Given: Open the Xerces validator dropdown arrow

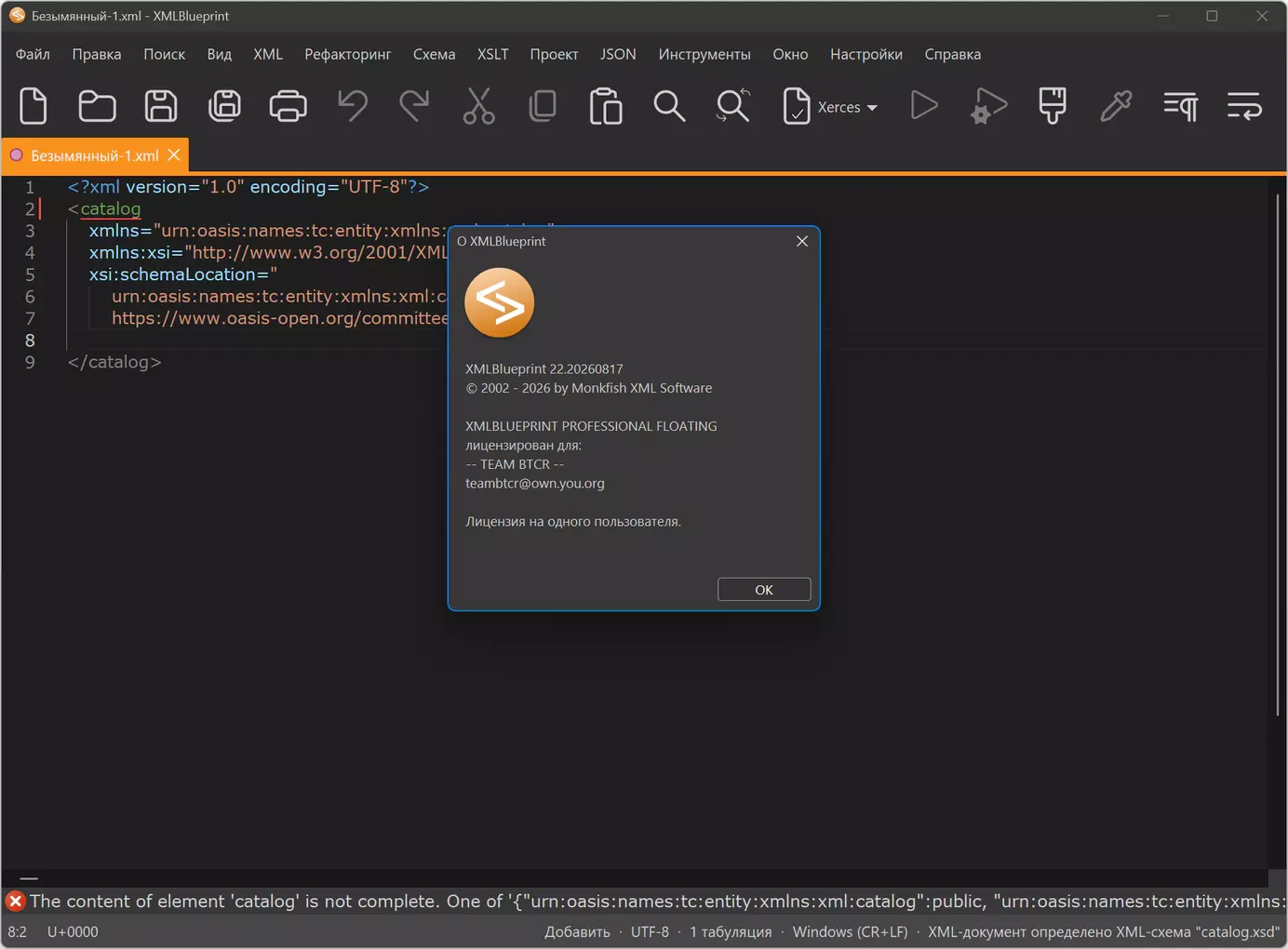Looking at the screenshot, I should (872, 108).
